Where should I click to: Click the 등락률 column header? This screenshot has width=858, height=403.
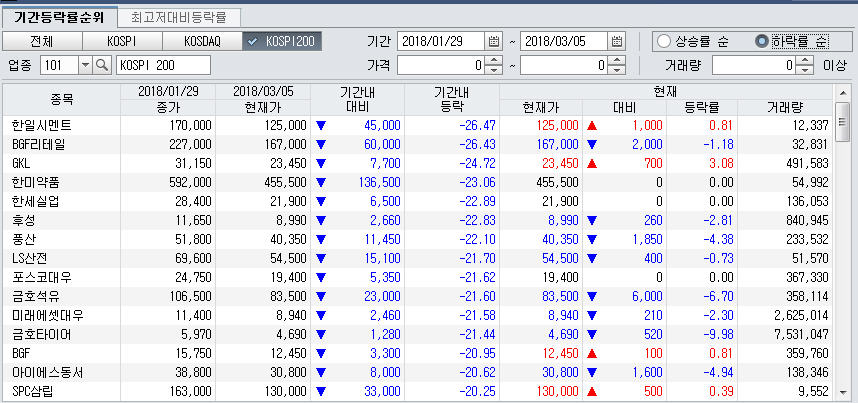point(702,108)
